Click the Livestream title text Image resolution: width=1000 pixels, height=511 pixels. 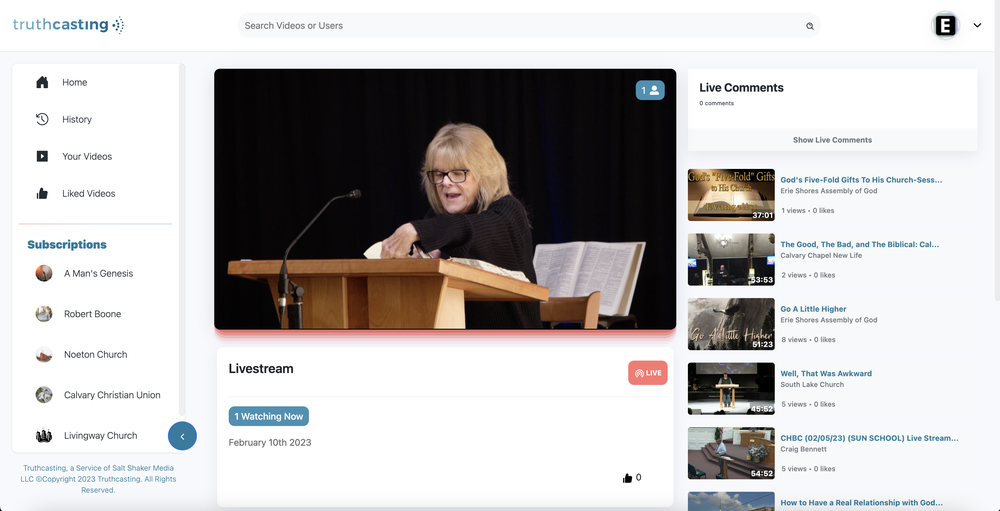261,369
